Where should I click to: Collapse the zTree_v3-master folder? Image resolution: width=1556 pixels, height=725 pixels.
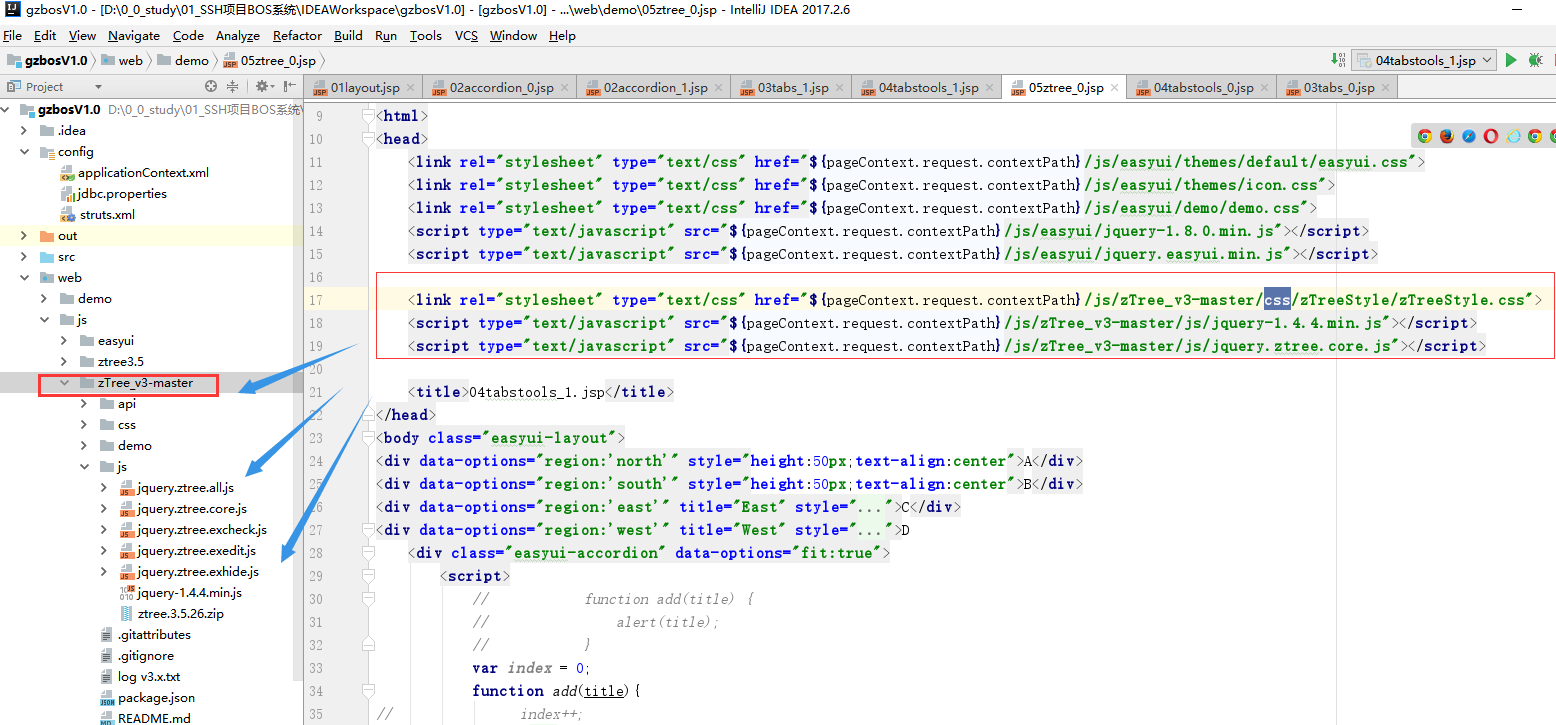[x=64, y=383]
